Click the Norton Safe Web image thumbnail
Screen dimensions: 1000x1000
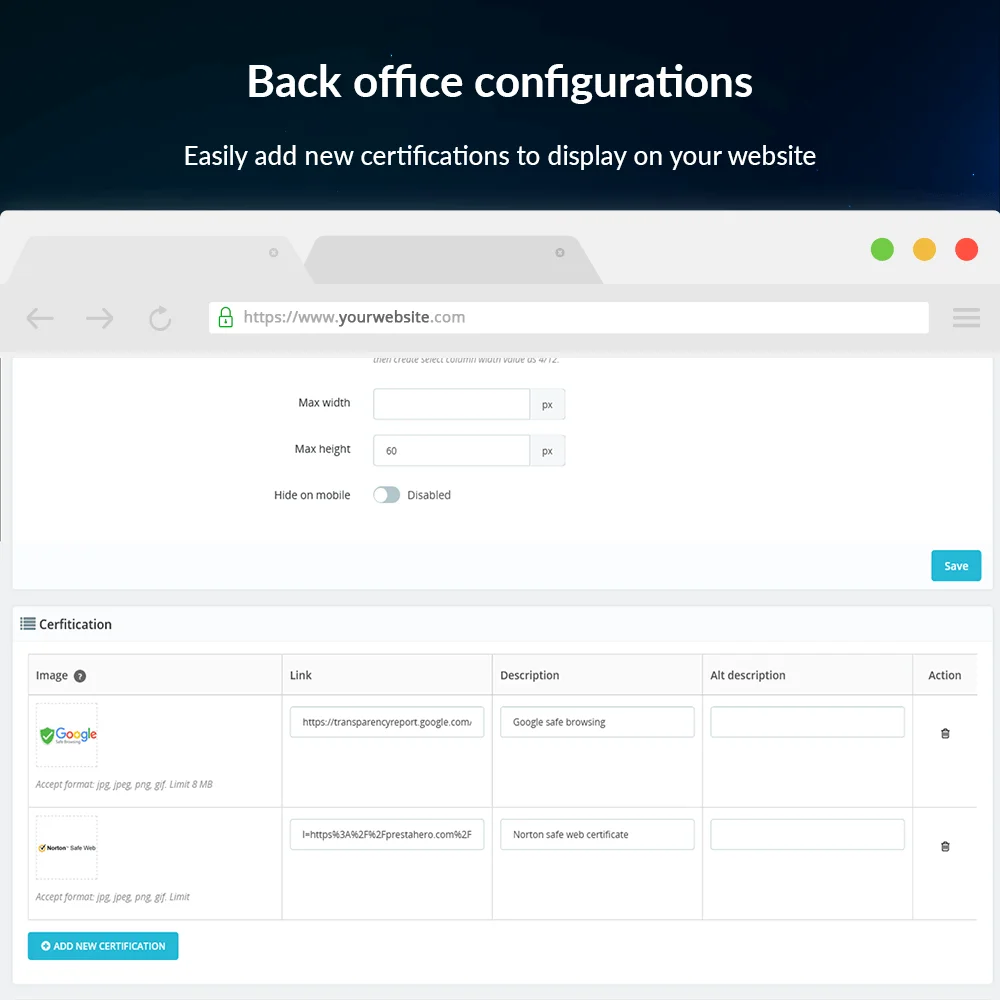67,848
